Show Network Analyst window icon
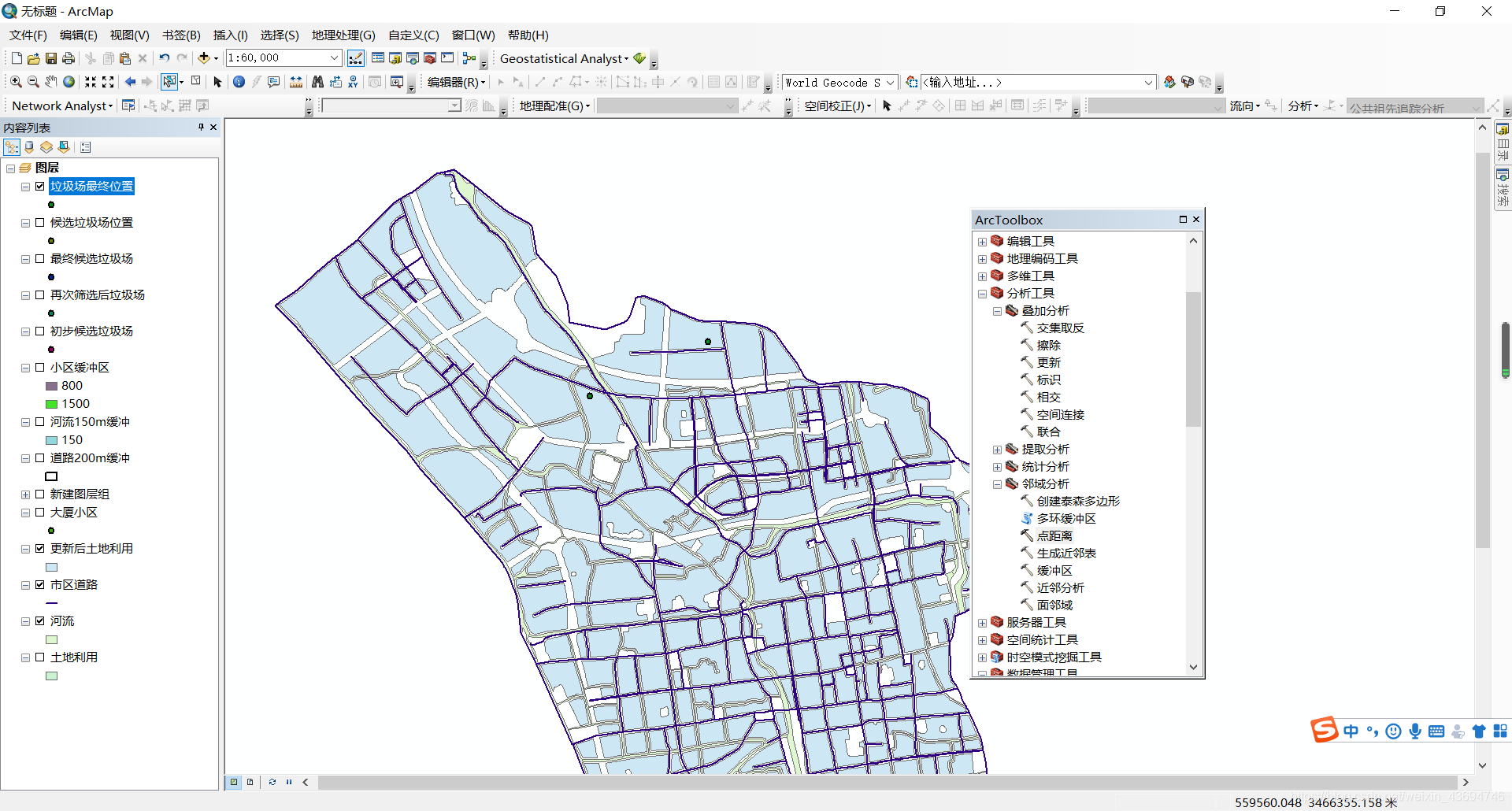The width and height of the screenshot is (1512, 811). tap(128, 106)
